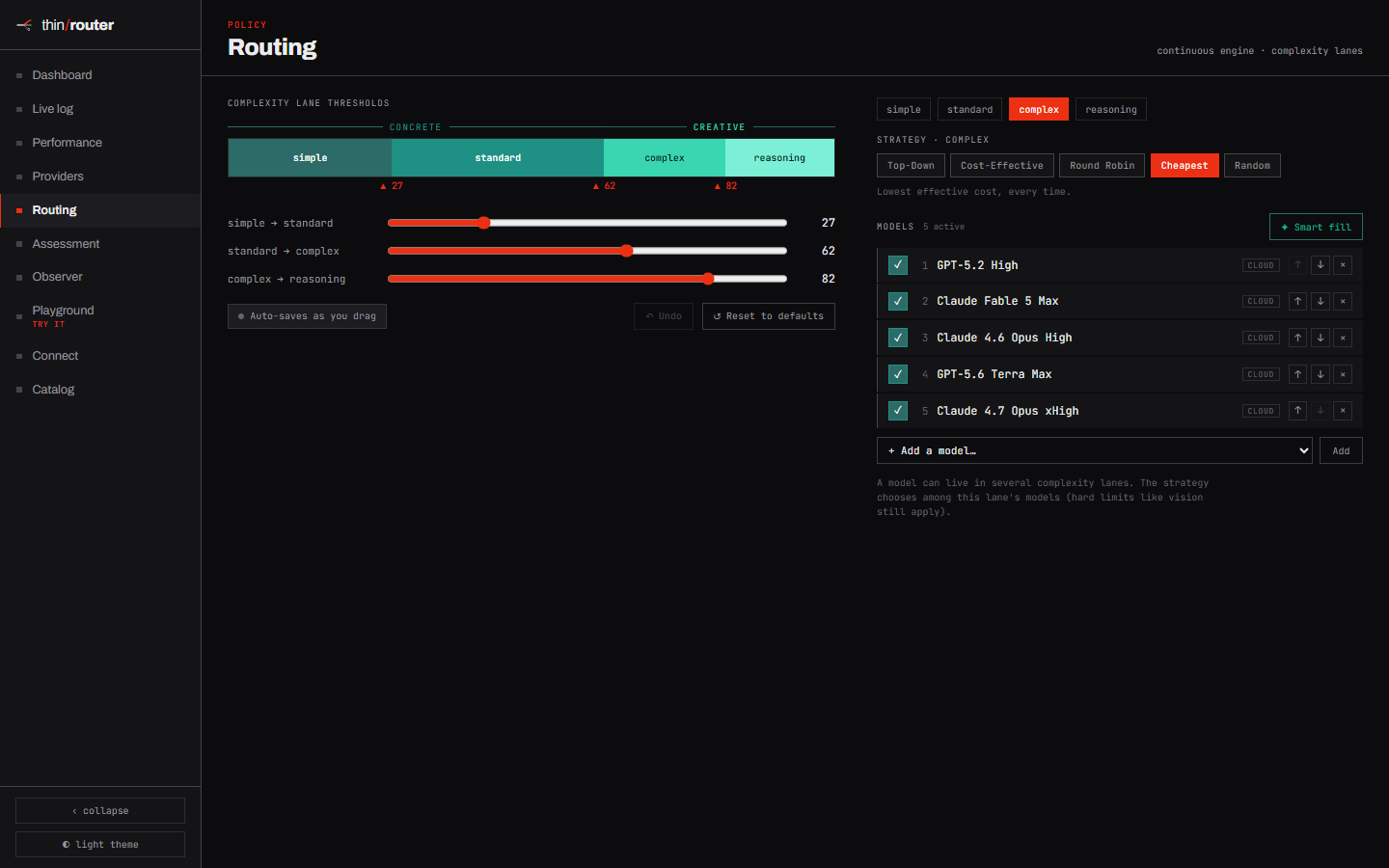Uncheck Claude 4.6 Opus High model

[x=898, y=338]
